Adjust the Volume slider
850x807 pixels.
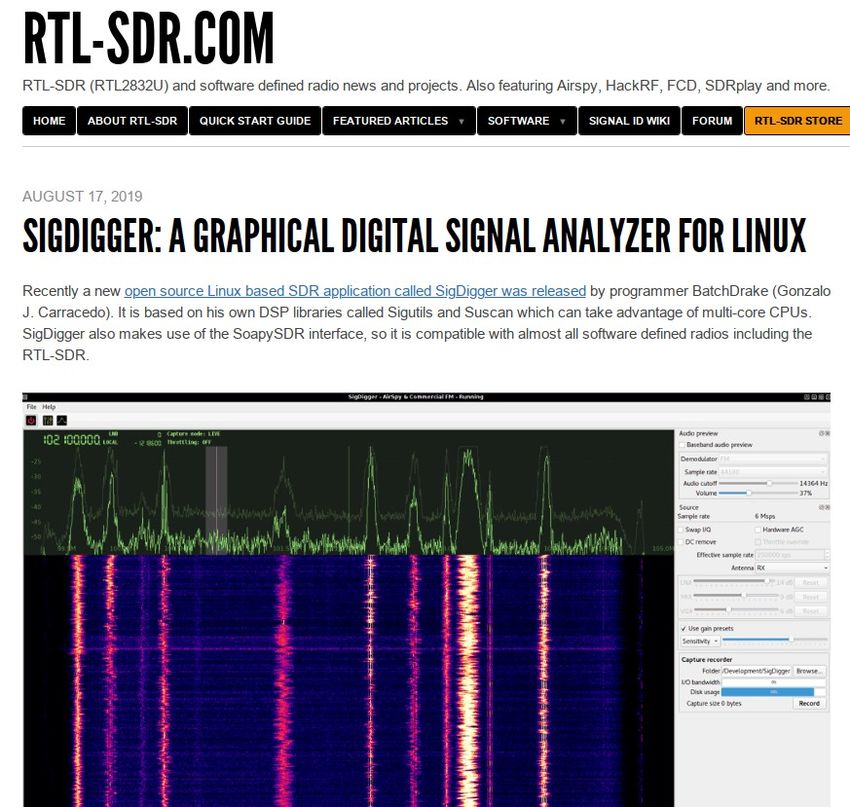click(x=757, y=493)
